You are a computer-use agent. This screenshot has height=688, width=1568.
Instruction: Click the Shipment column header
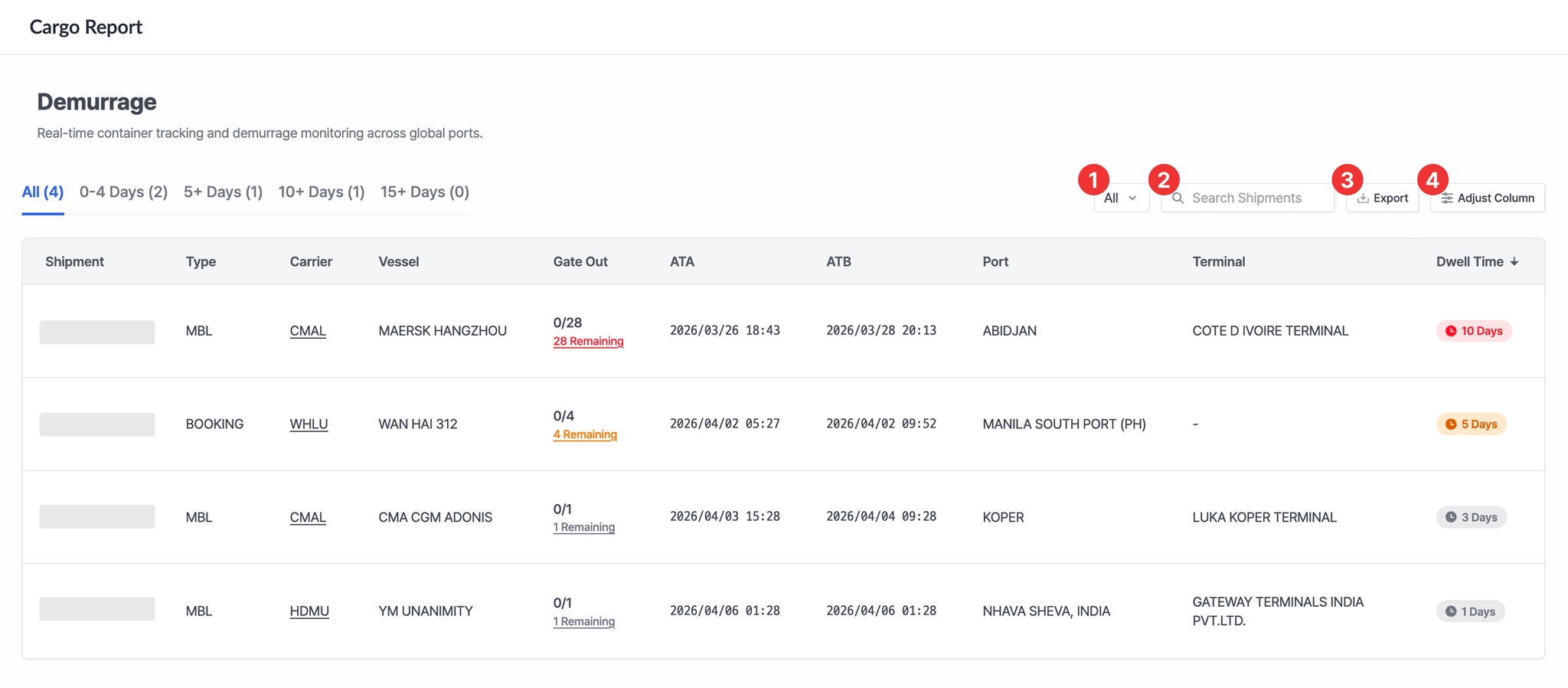click(74, 262)
